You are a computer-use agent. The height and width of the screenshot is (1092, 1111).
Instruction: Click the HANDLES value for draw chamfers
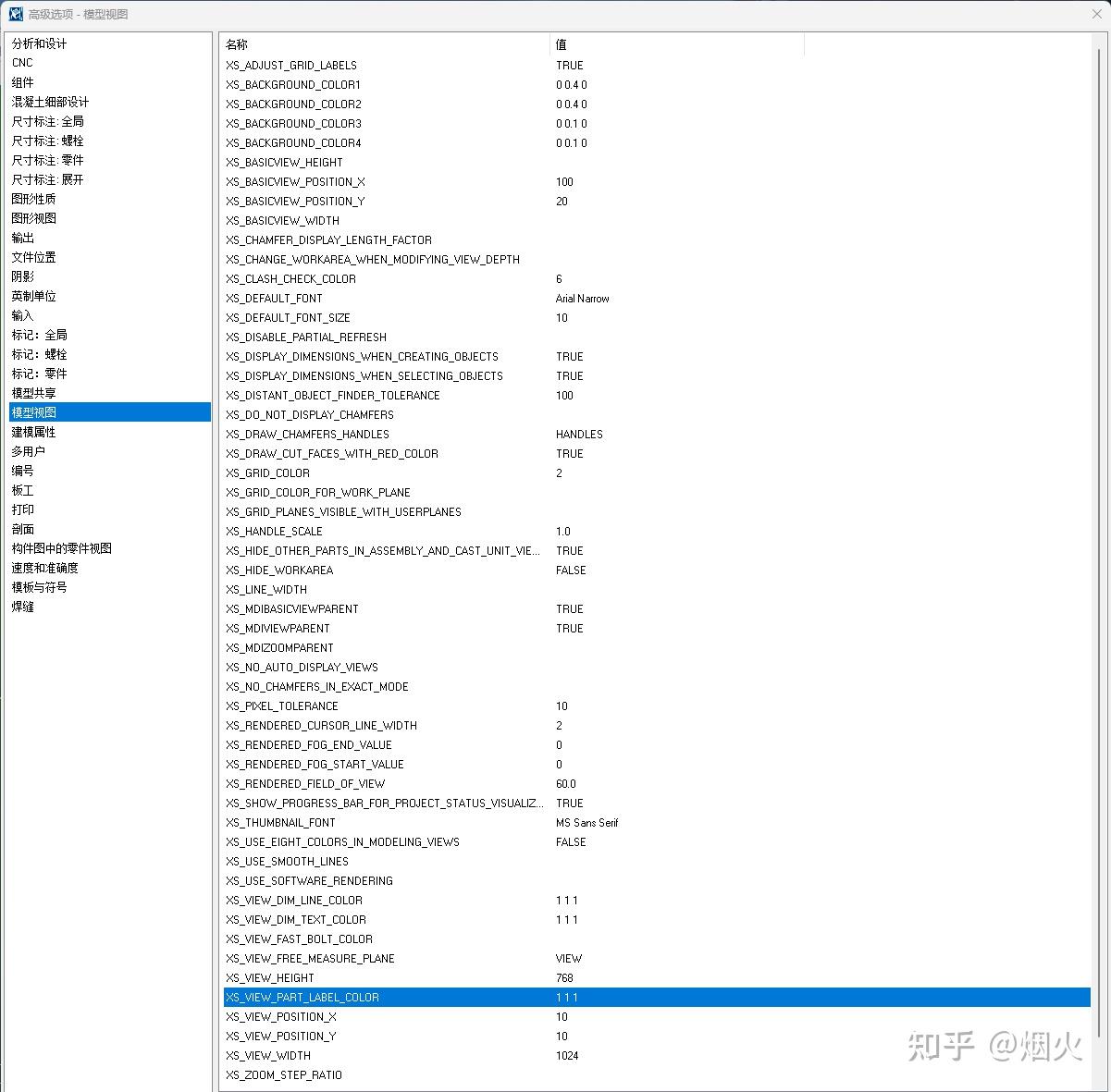pyautogui.click(x=579, y=435)
